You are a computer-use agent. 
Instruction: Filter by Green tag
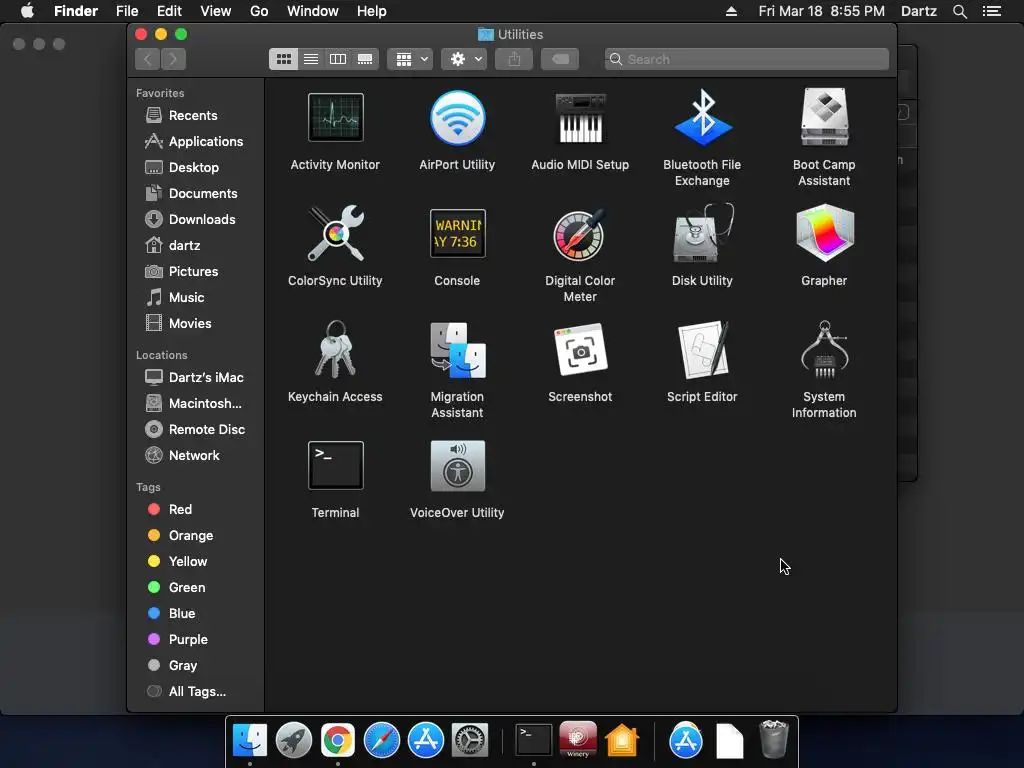click(x=187, y=588)
